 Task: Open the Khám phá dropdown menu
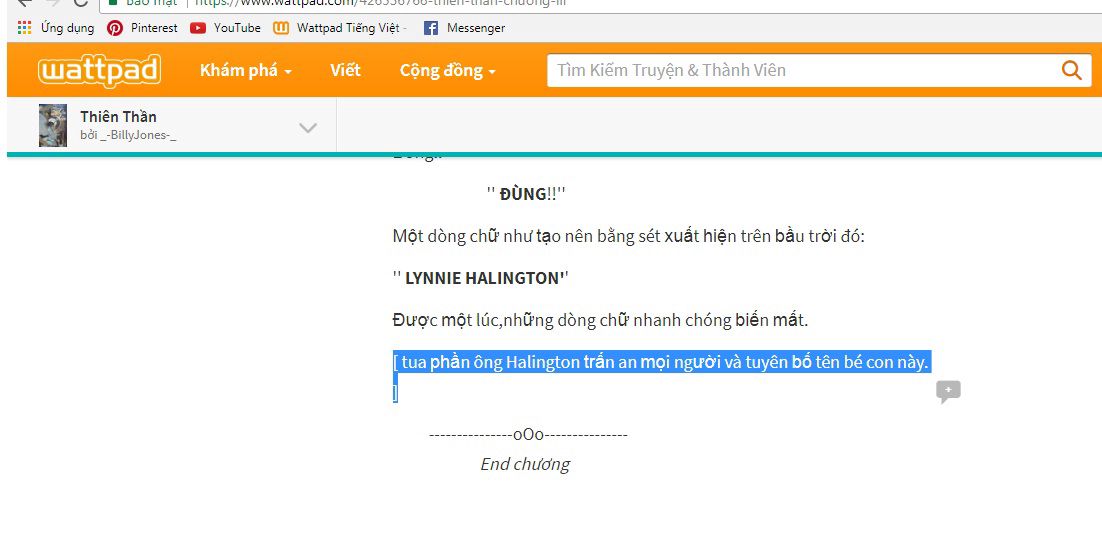(x=245, y=70)
